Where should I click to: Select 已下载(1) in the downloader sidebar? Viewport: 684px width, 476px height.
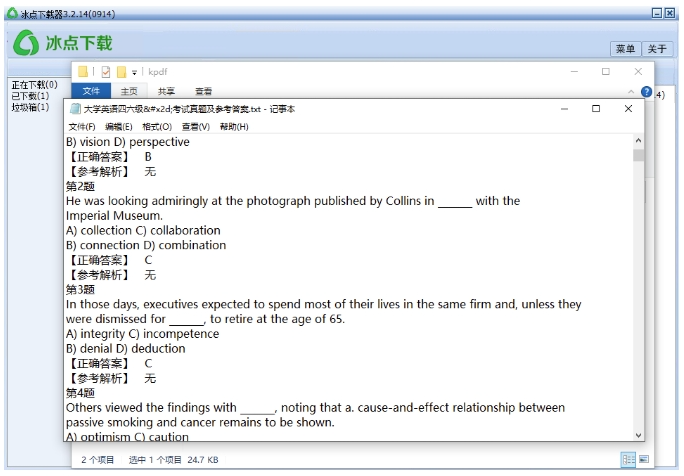coord(30,96)
